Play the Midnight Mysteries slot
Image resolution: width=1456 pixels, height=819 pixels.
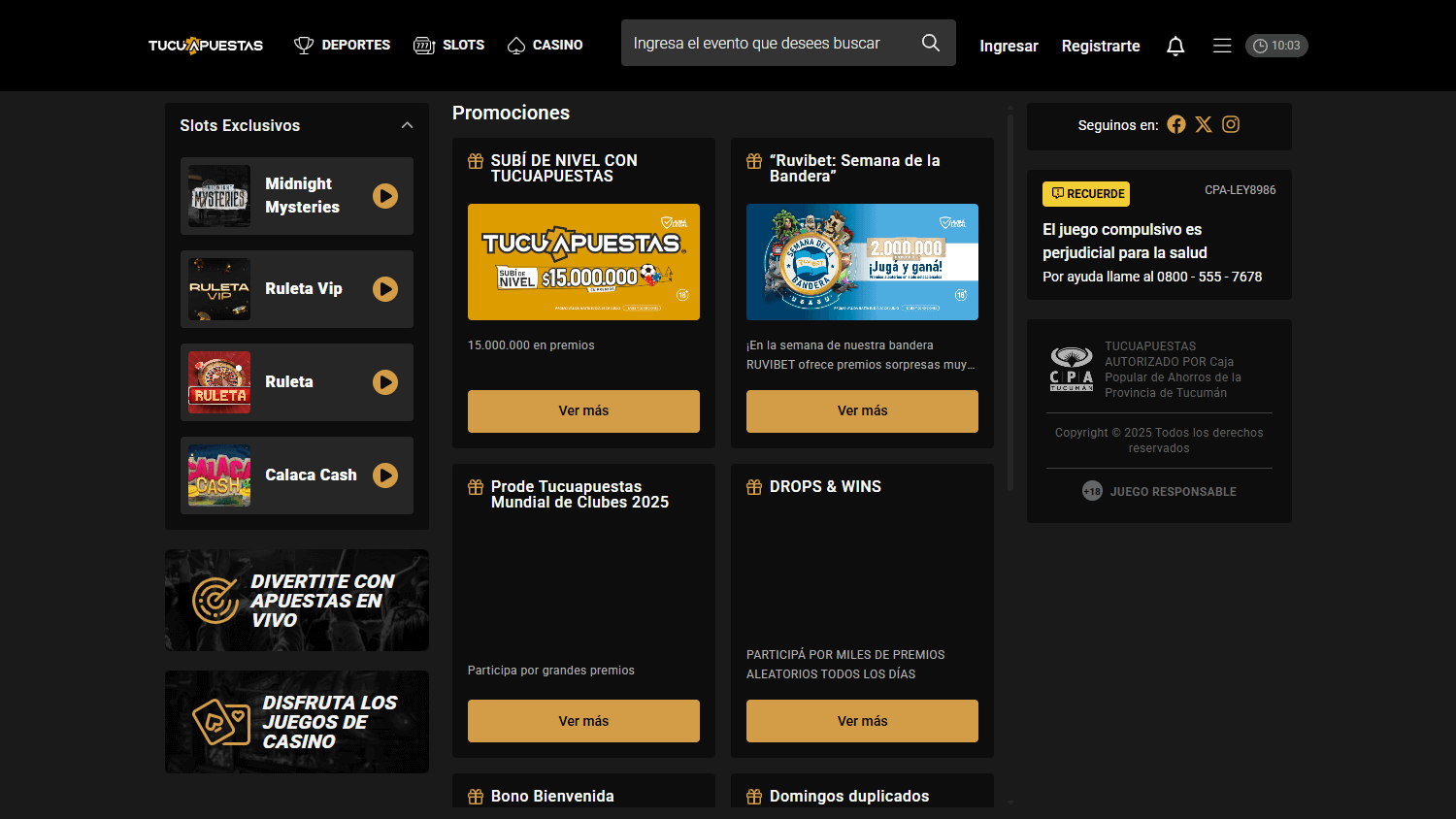click(x=385, y=195)
